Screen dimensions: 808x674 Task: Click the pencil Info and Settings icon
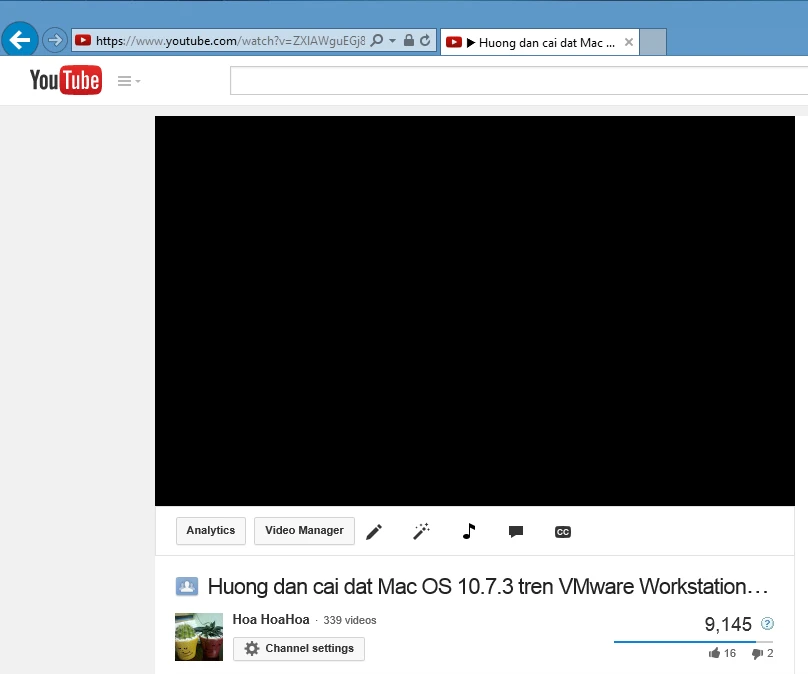coord(374,532)
